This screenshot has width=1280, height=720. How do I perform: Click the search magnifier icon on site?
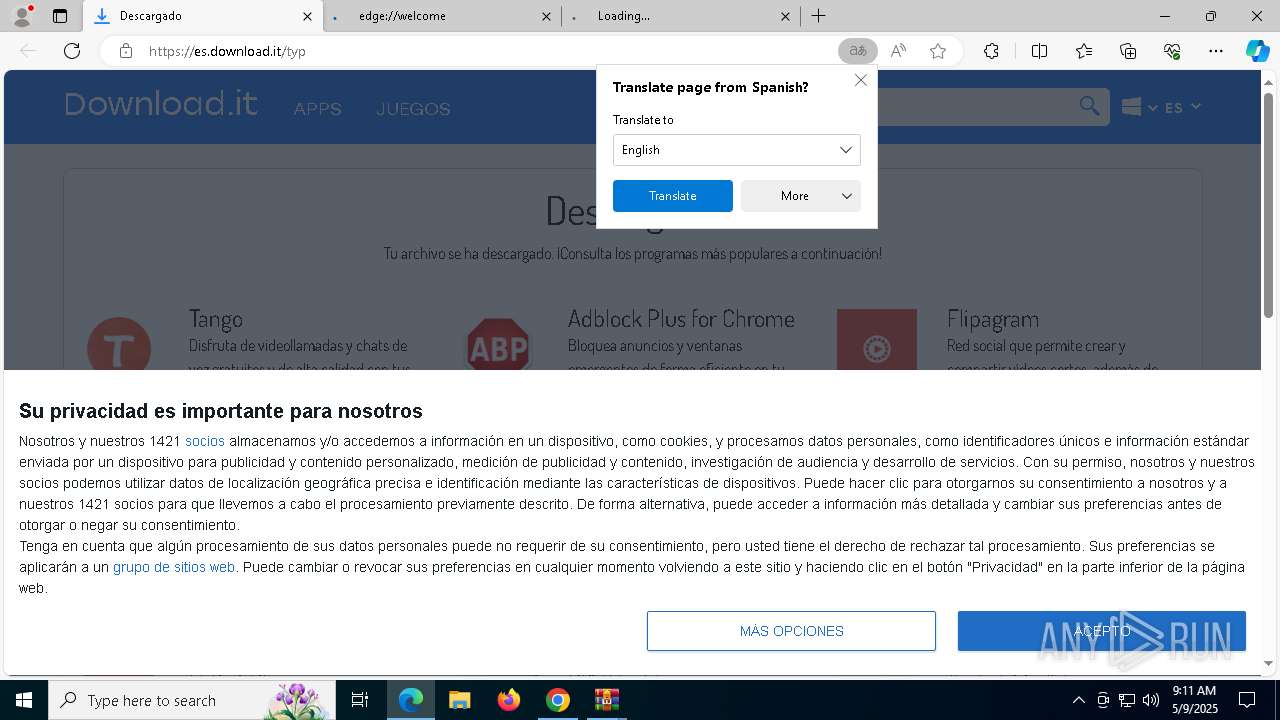pyautogui.click(x=1089, y=106)
